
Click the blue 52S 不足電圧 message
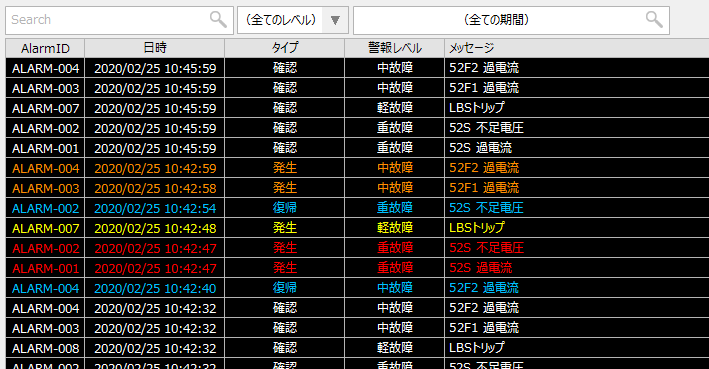point(486,208)
